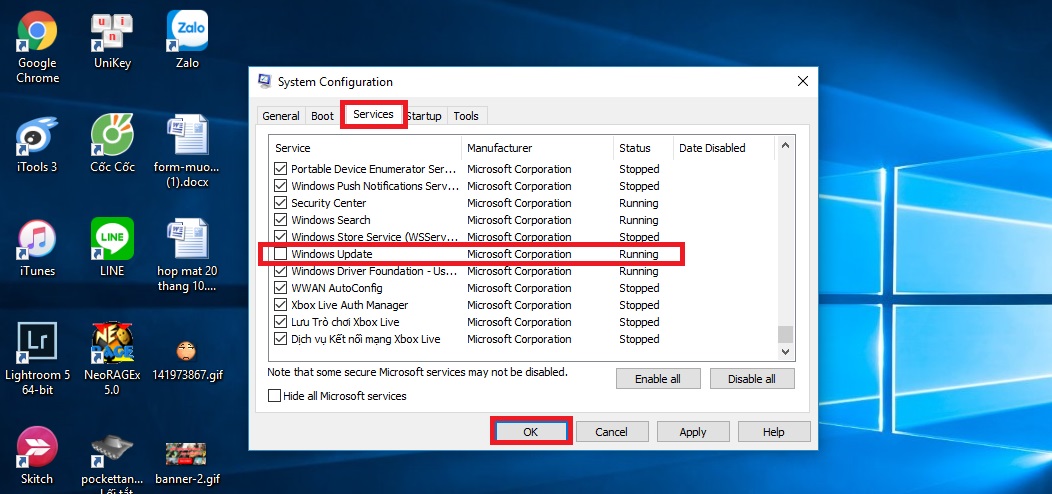Toggle Windows Driver Foundation service checkbox
Viewport: 1052px width, 494px height.
coord(280,271)
